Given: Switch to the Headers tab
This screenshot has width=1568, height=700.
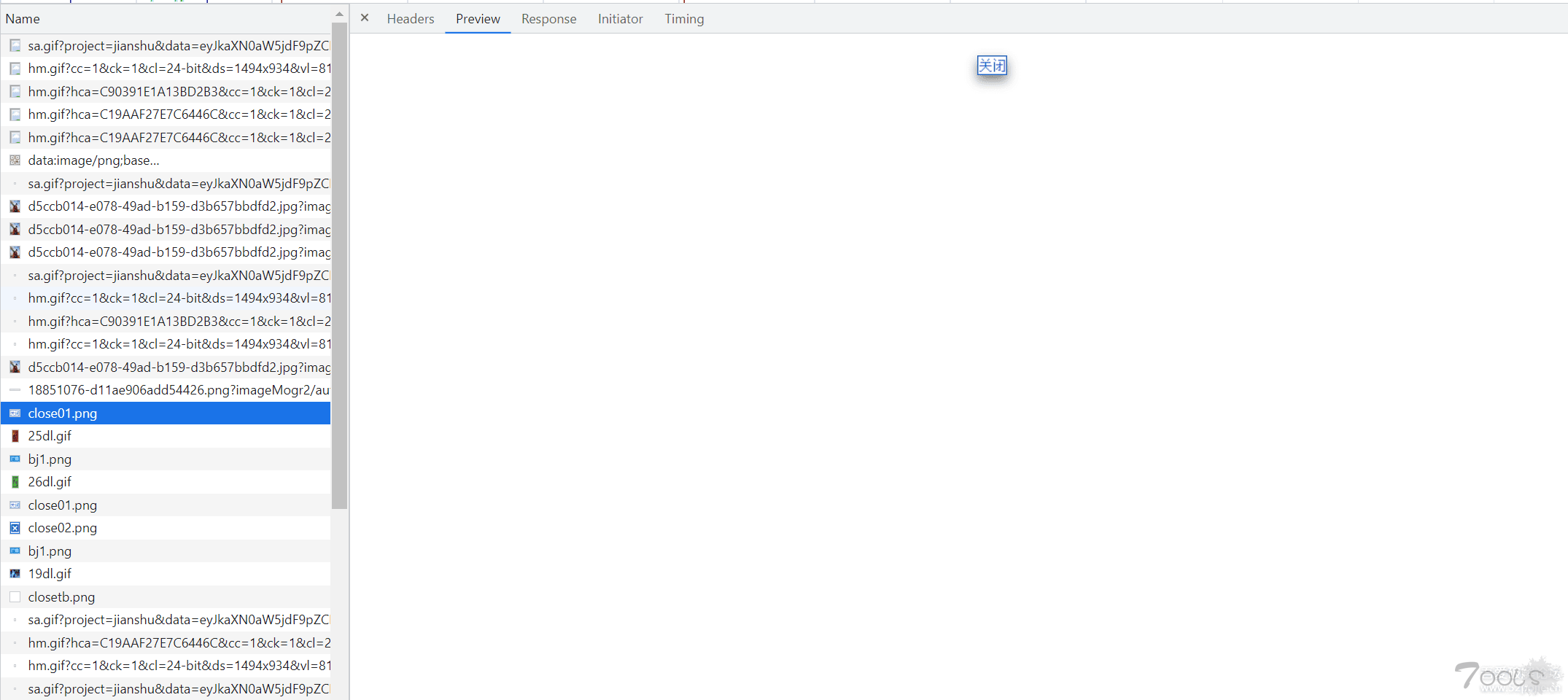Looking at the screenshot, I should (411, 19).
